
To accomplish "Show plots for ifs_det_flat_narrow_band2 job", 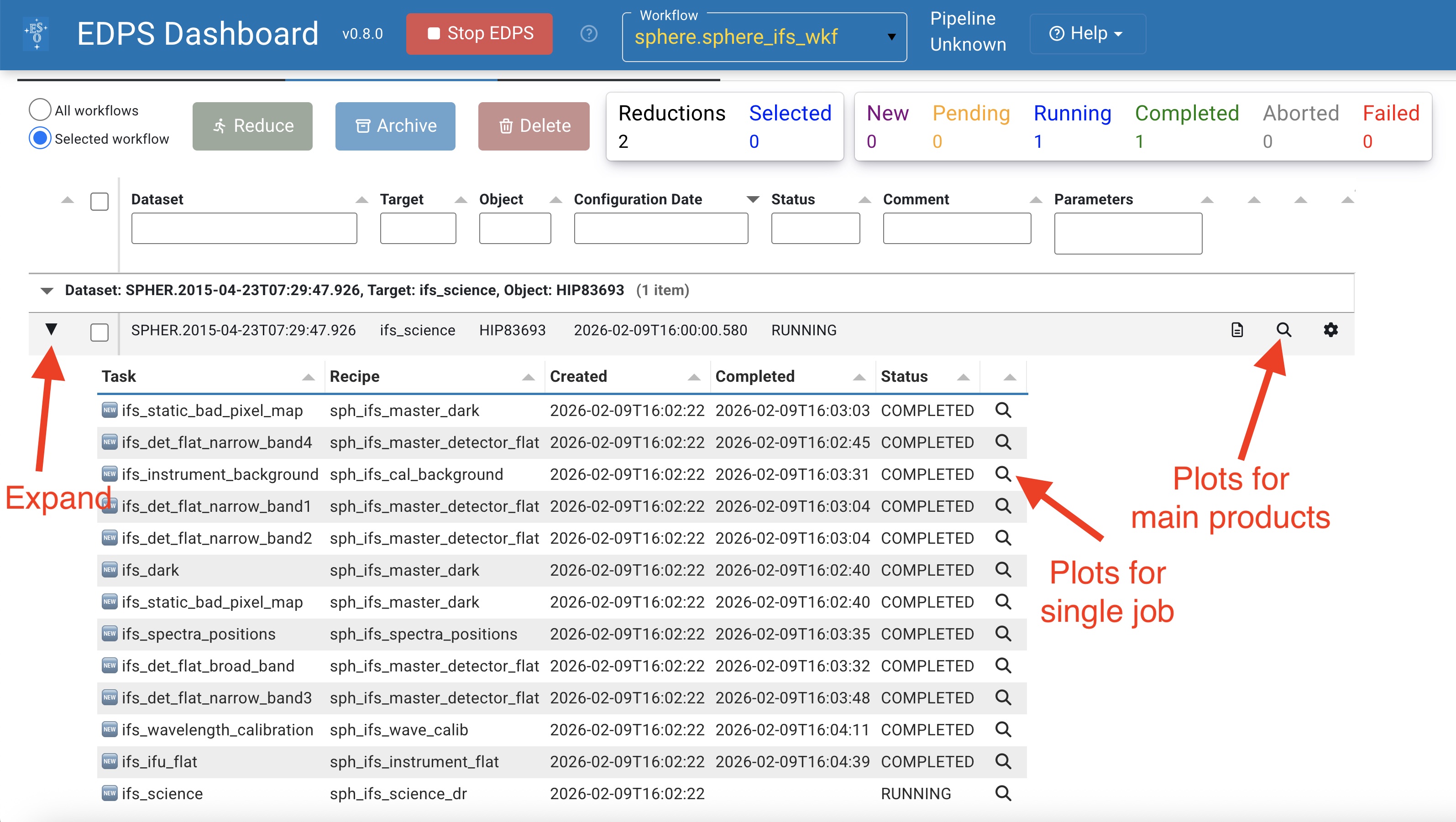I will click(1003, 537).
